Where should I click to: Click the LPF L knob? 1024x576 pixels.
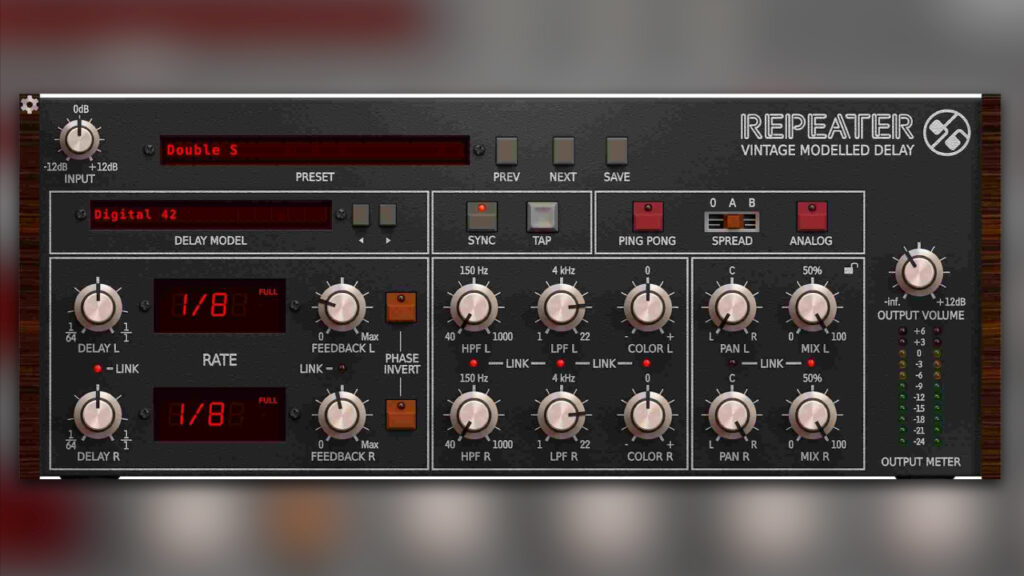click(561, 307)
